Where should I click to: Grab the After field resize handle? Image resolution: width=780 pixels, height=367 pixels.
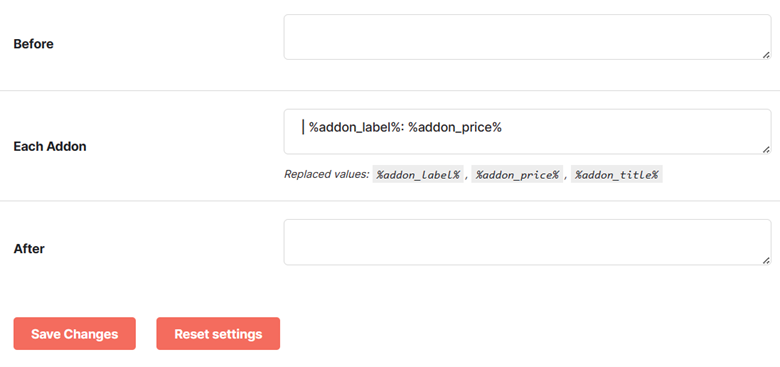766,260
